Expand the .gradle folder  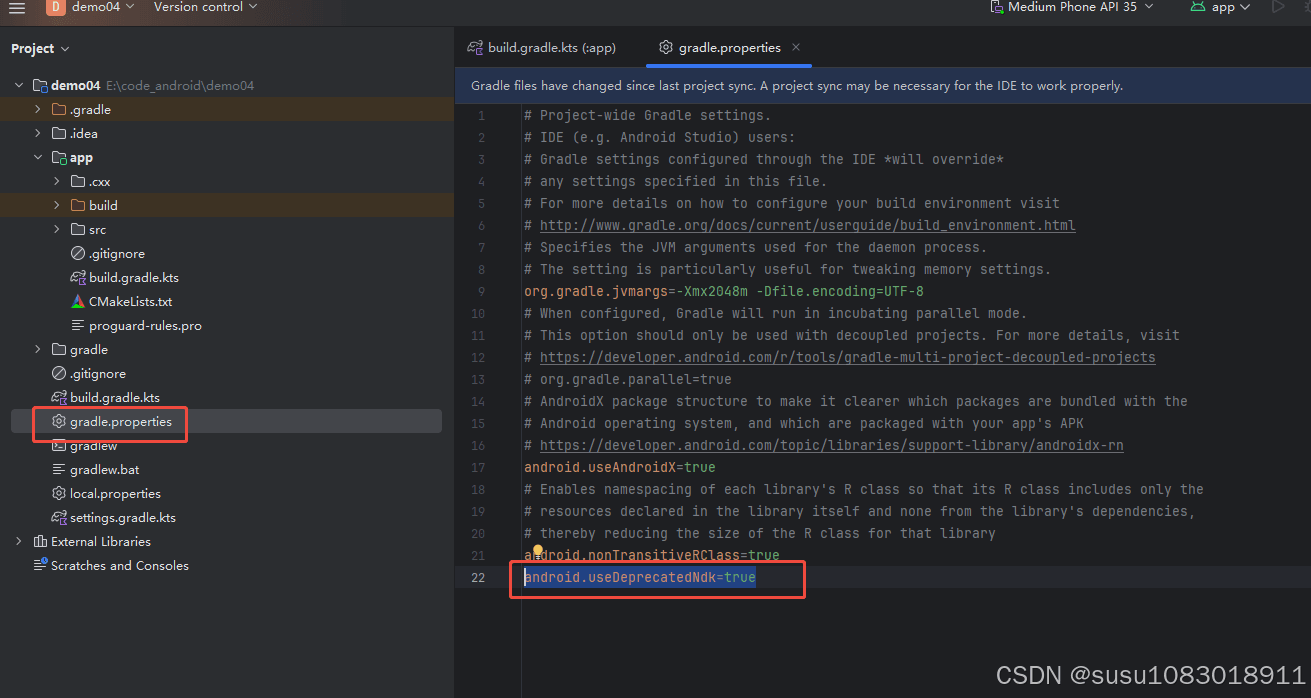pos(38,109)
